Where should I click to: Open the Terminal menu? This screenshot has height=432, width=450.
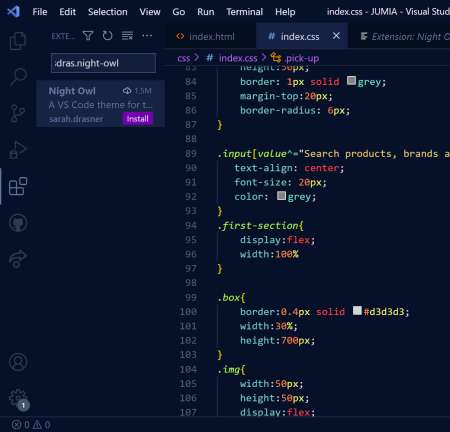coord(245,12)
